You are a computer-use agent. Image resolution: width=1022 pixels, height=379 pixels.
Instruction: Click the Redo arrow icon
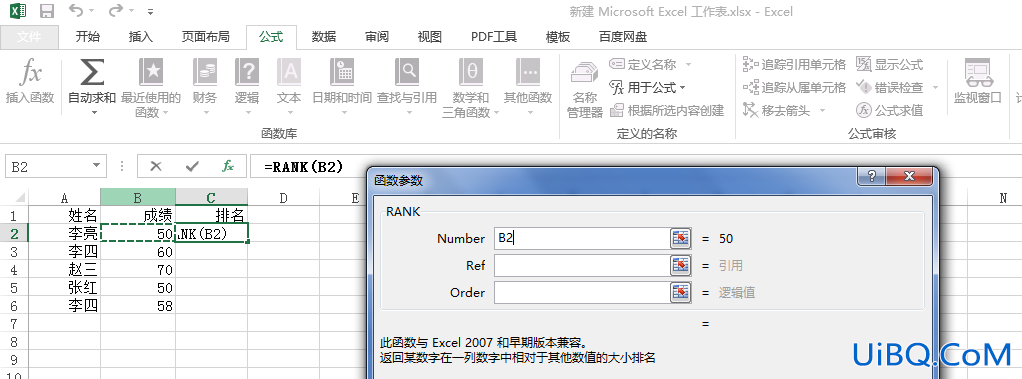116,11
